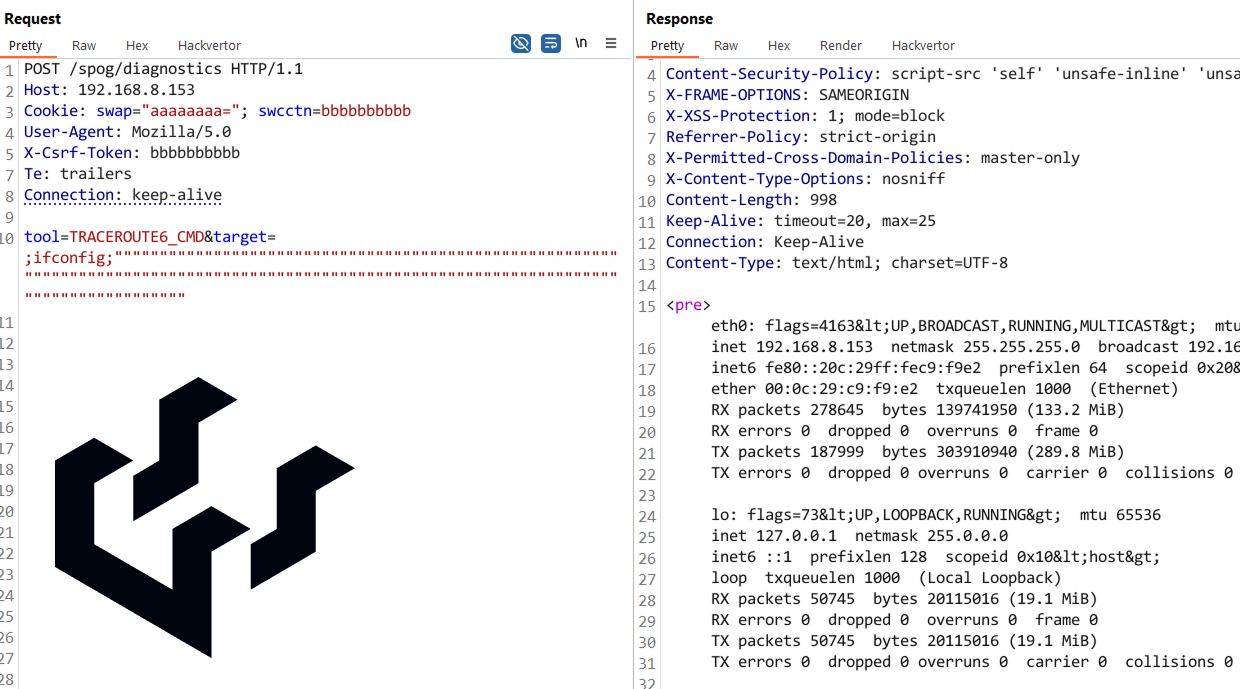Screen dimensions: 1240x689
Task: Select the Pretty tab in Response
Action: 667,45
